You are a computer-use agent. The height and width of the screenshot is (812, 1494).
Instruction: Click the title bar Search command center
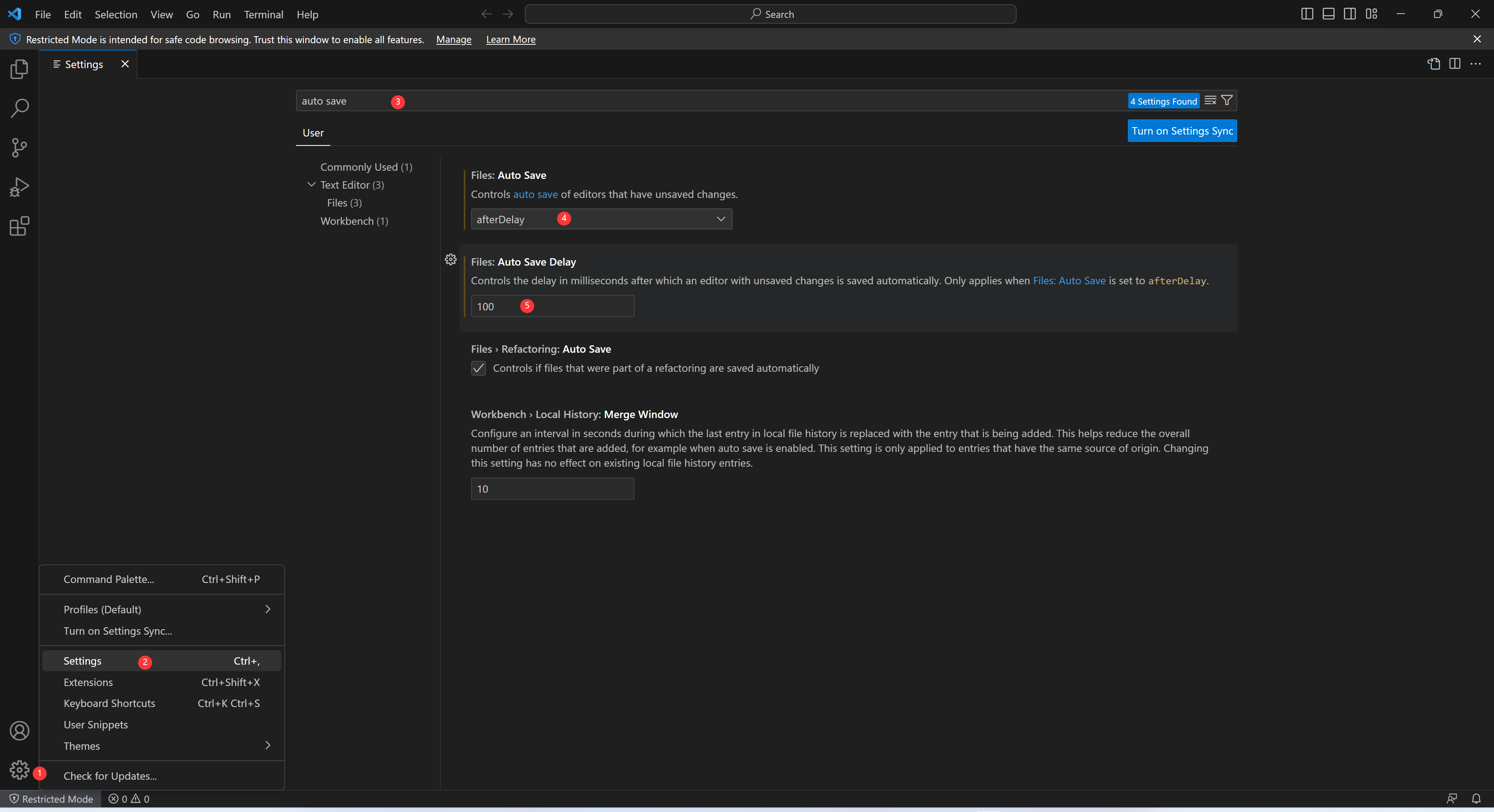pyautogui.click(x=770, y=14)
